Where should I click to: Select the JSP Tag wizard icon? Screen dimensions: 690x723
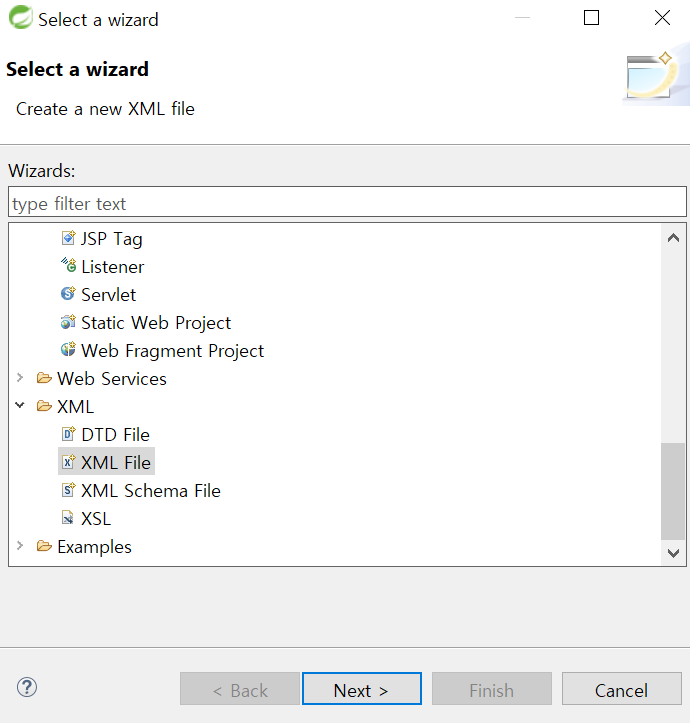click(x=68, y=238)
